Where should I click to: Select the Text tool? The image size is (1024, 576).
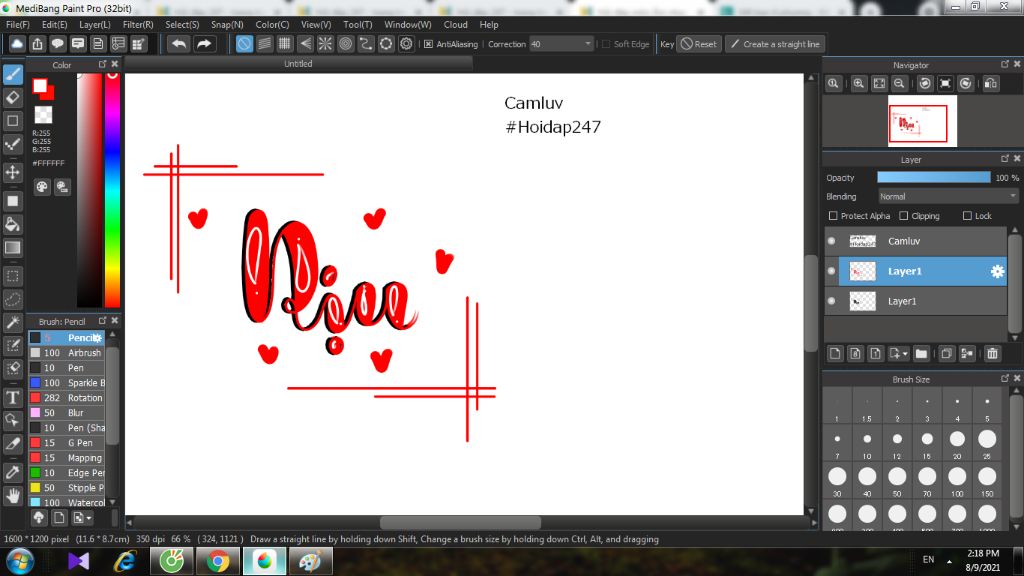[12, 397]
